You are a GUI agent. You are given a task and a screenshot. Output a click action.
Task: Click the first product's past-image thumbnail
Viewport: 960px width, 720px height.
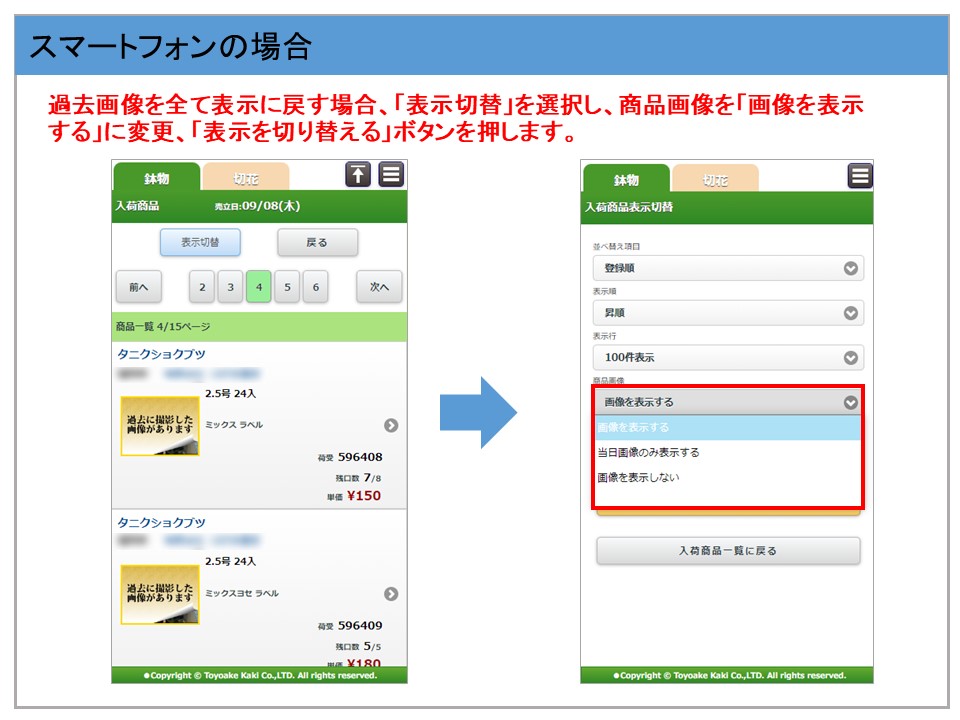tap(160, 426)
